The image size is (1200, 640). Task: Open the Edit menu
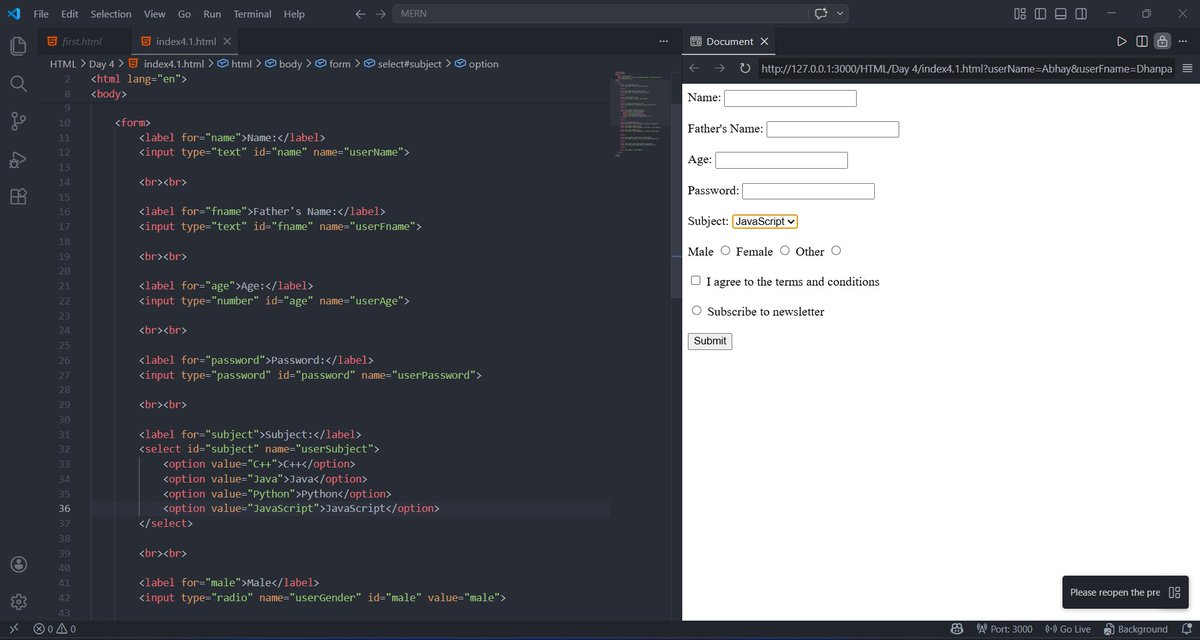coord(69,14)
